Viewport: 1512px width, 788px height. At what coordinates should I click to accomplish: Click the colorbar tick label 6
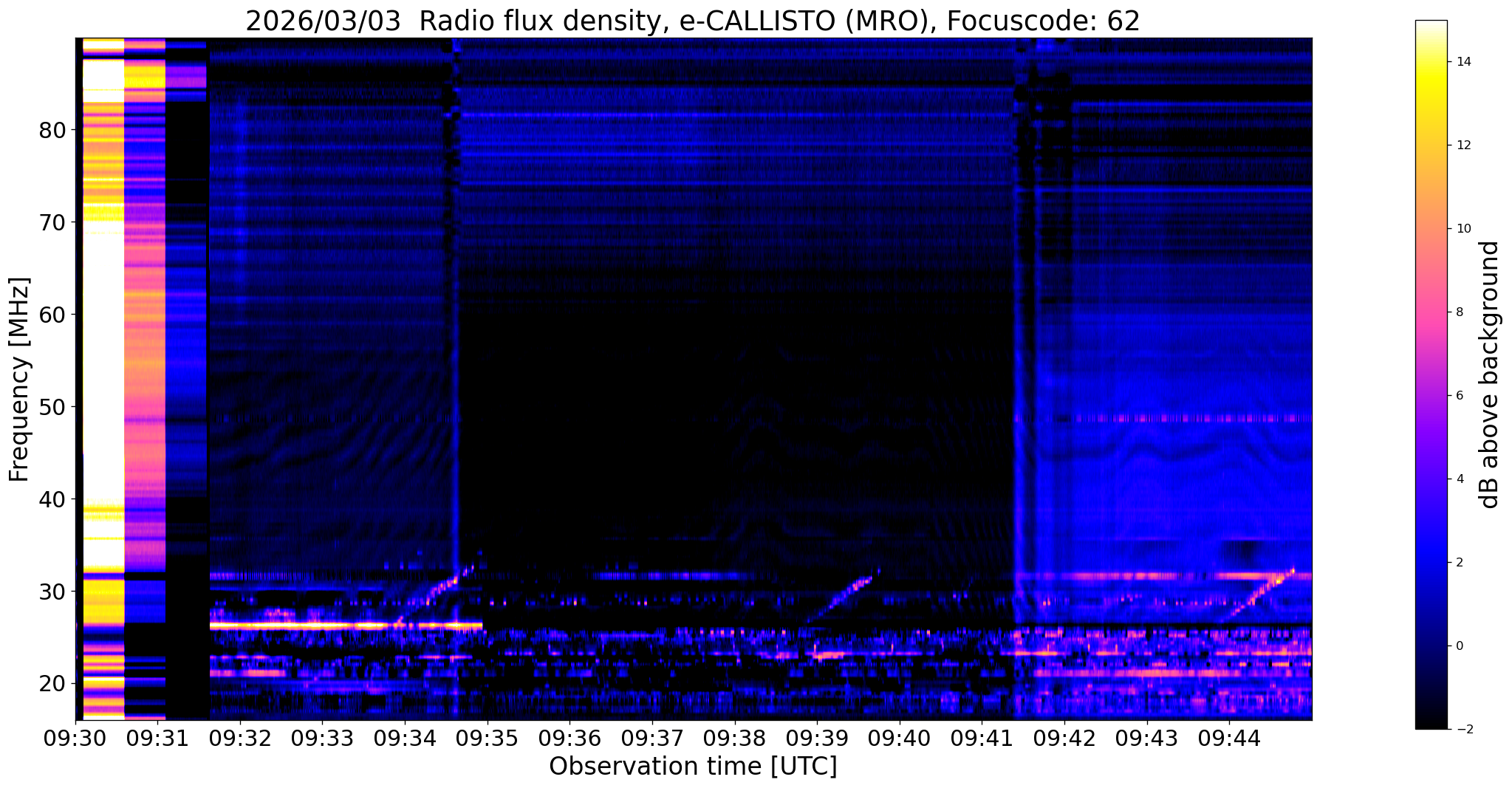tap(1458, 396)
